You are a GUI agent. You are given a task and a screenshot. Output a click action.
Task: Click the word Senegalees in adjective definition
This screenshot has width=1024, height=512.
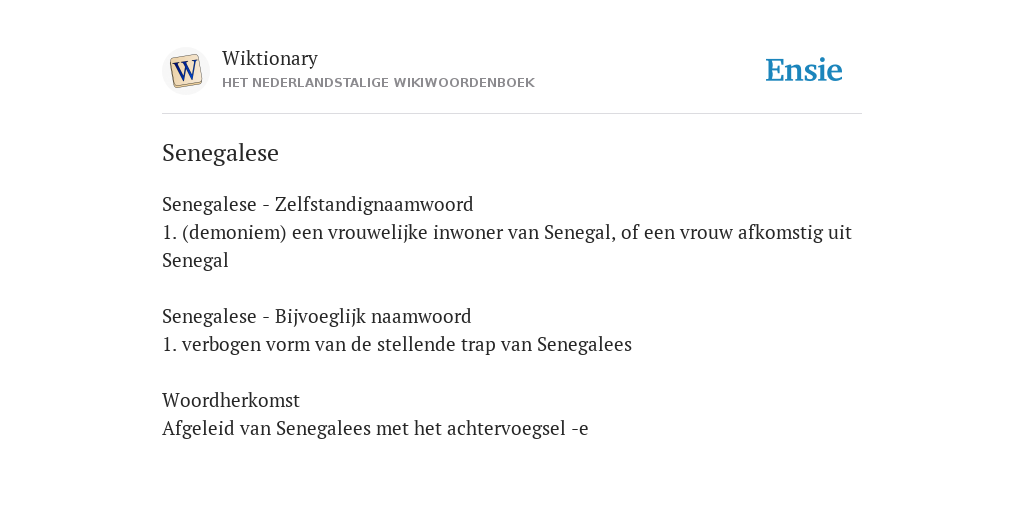point(584,345)
